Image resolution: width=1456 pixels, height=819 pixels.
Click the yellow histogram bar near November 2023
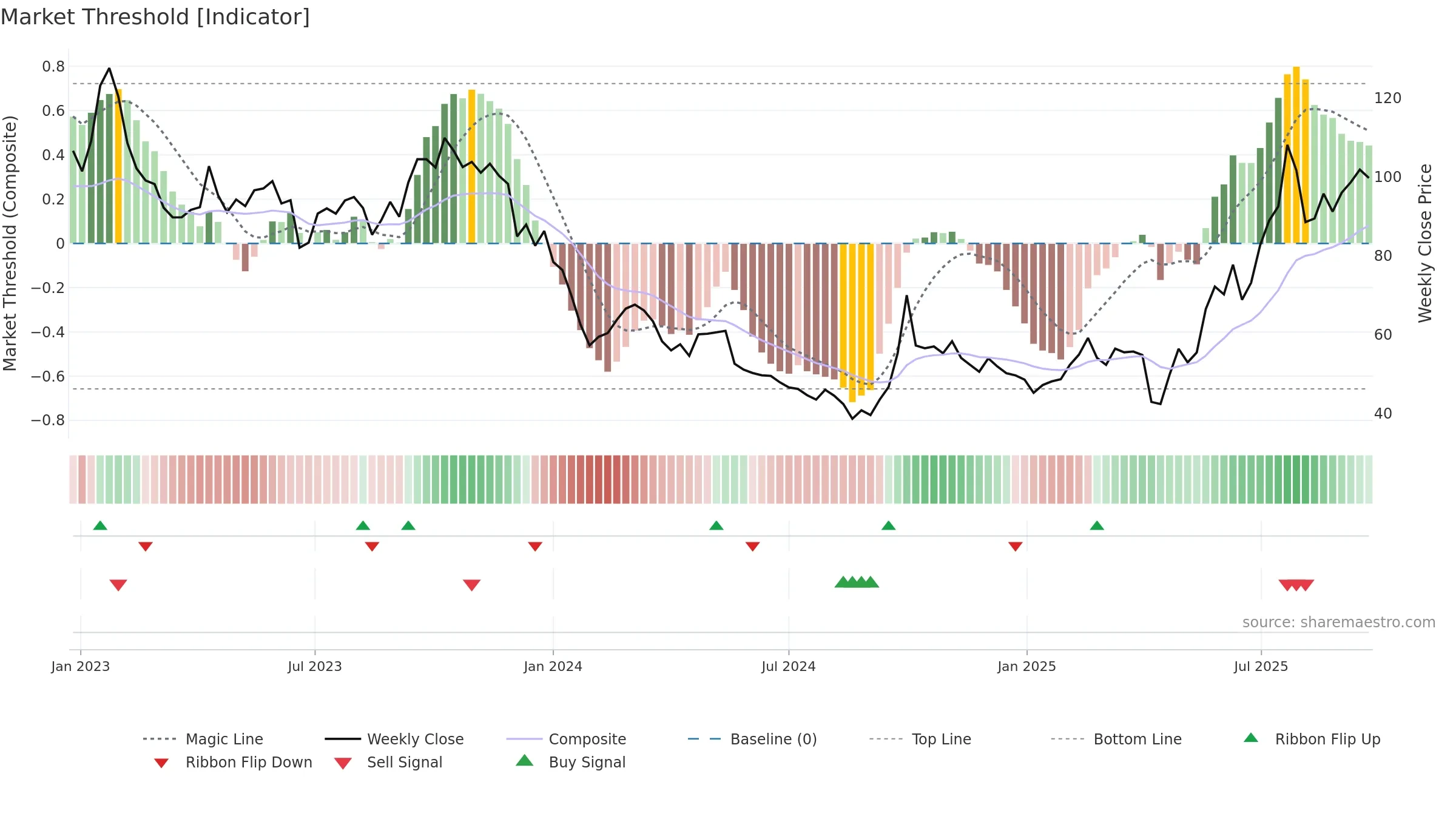(472, 166)
